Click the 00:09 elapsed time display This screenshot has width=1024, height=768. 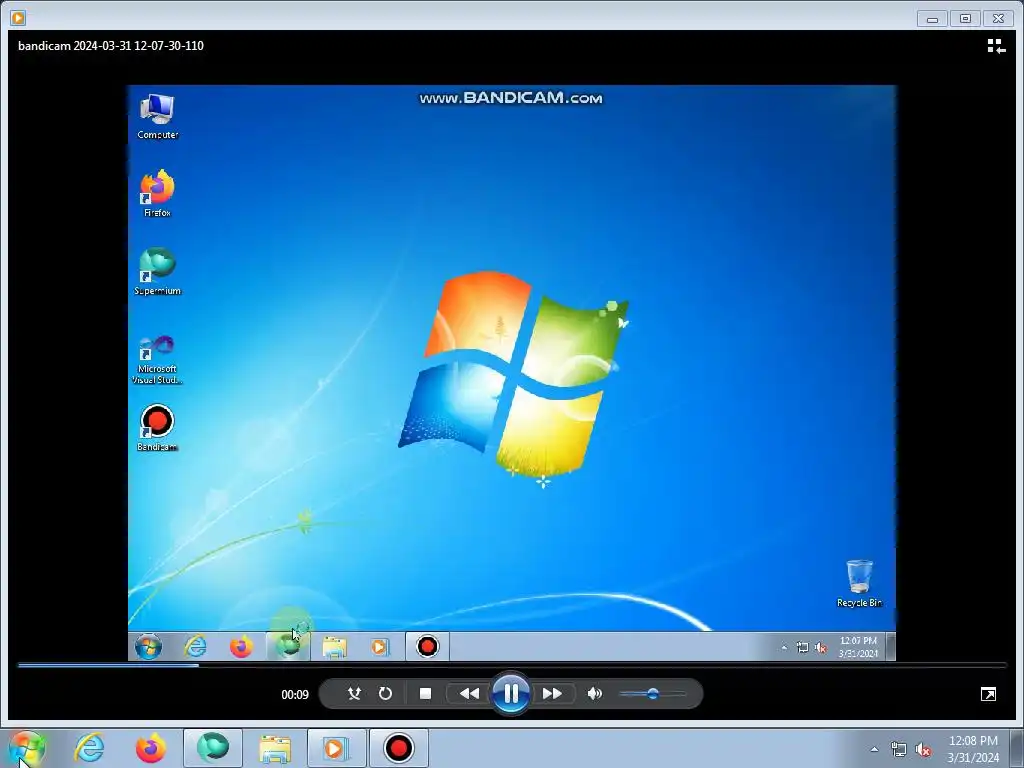click(295, 695)
